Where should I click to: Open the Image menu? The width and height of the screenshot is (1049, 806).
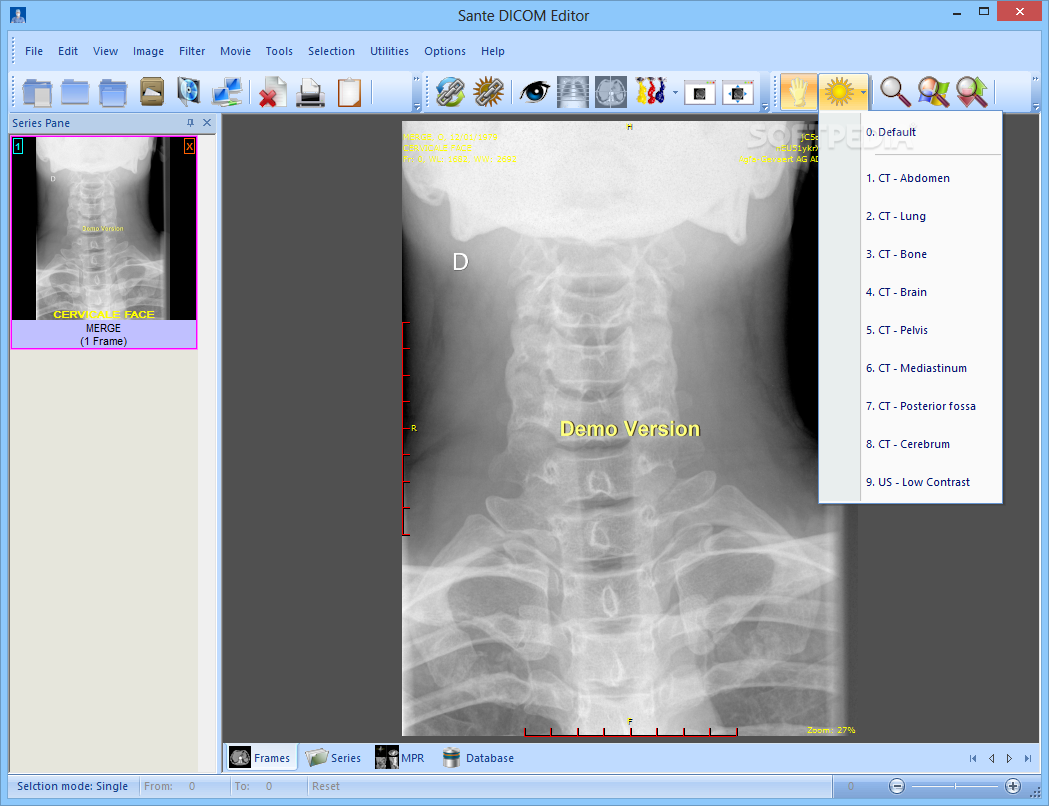coord(148,51)
